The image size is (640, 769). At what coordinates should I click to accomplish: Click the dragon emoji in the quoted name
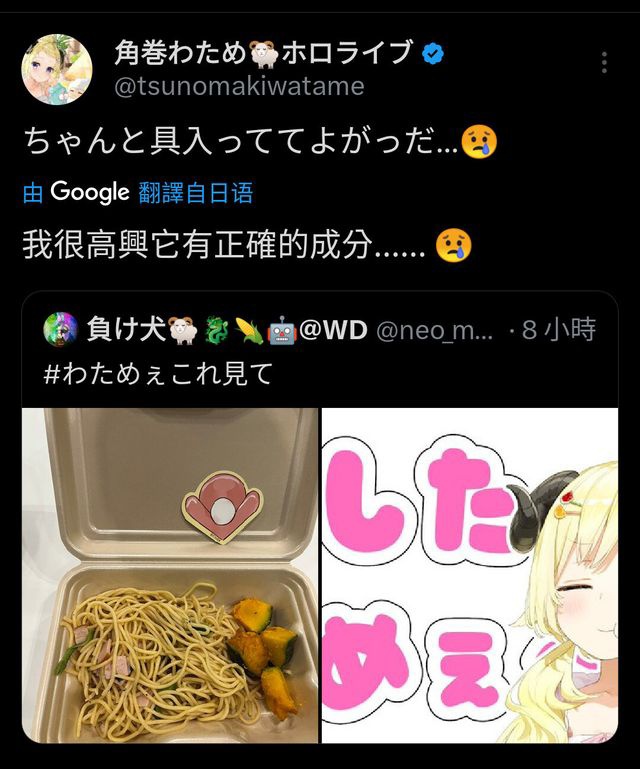click(x=216, y=330)
